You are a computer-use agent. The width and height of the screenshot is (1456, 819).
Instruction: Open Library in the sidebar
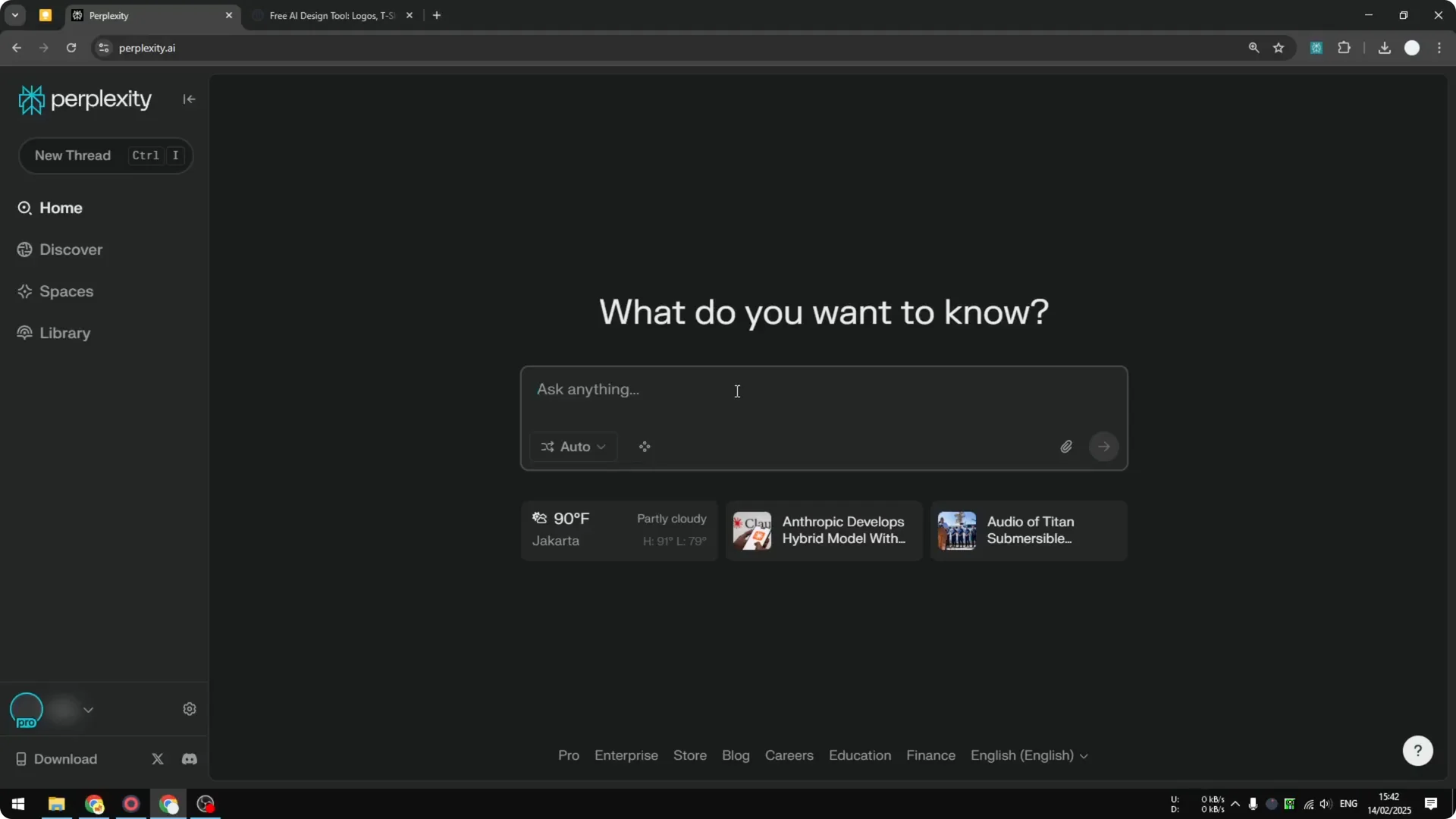coord(64,333)
